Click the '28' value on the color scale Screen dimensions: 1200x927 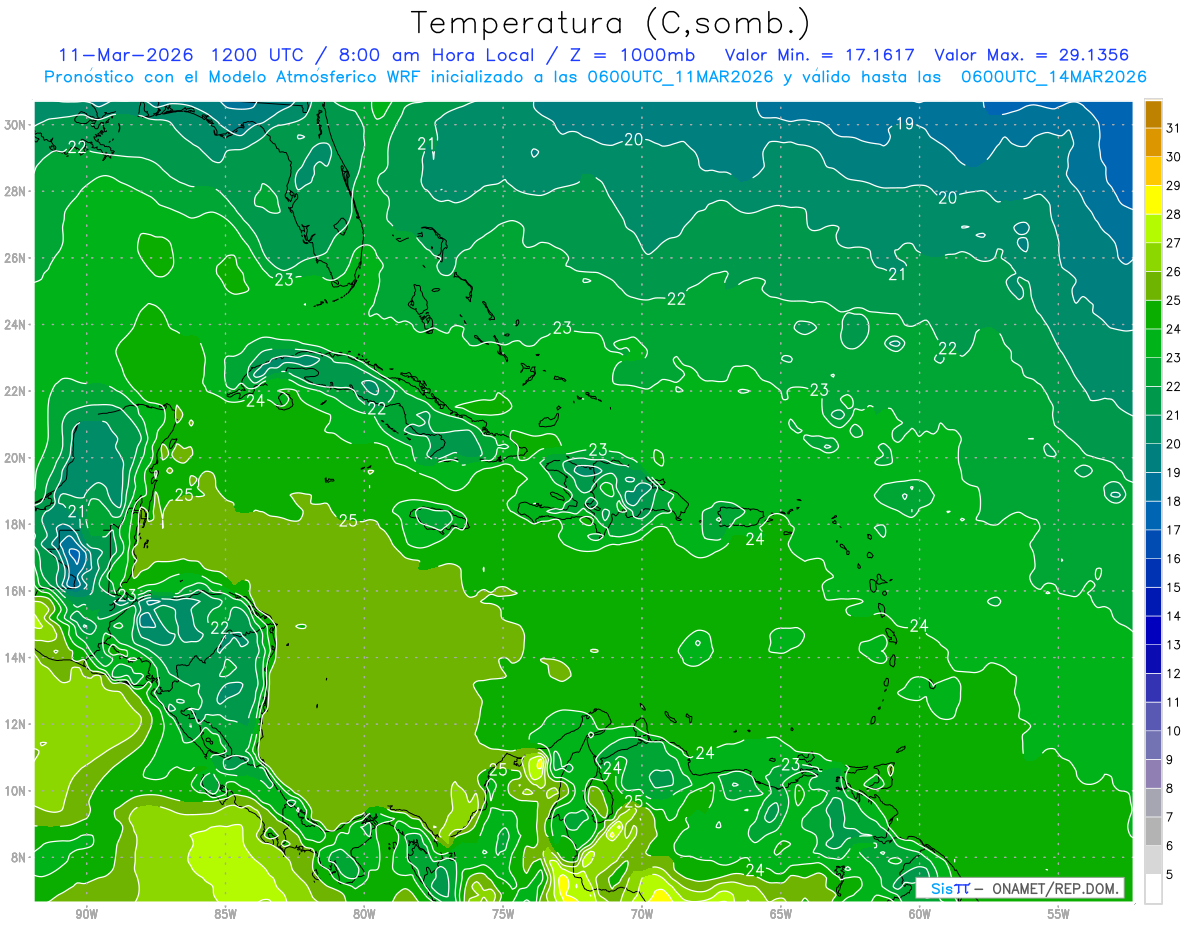coord(1174,214)
